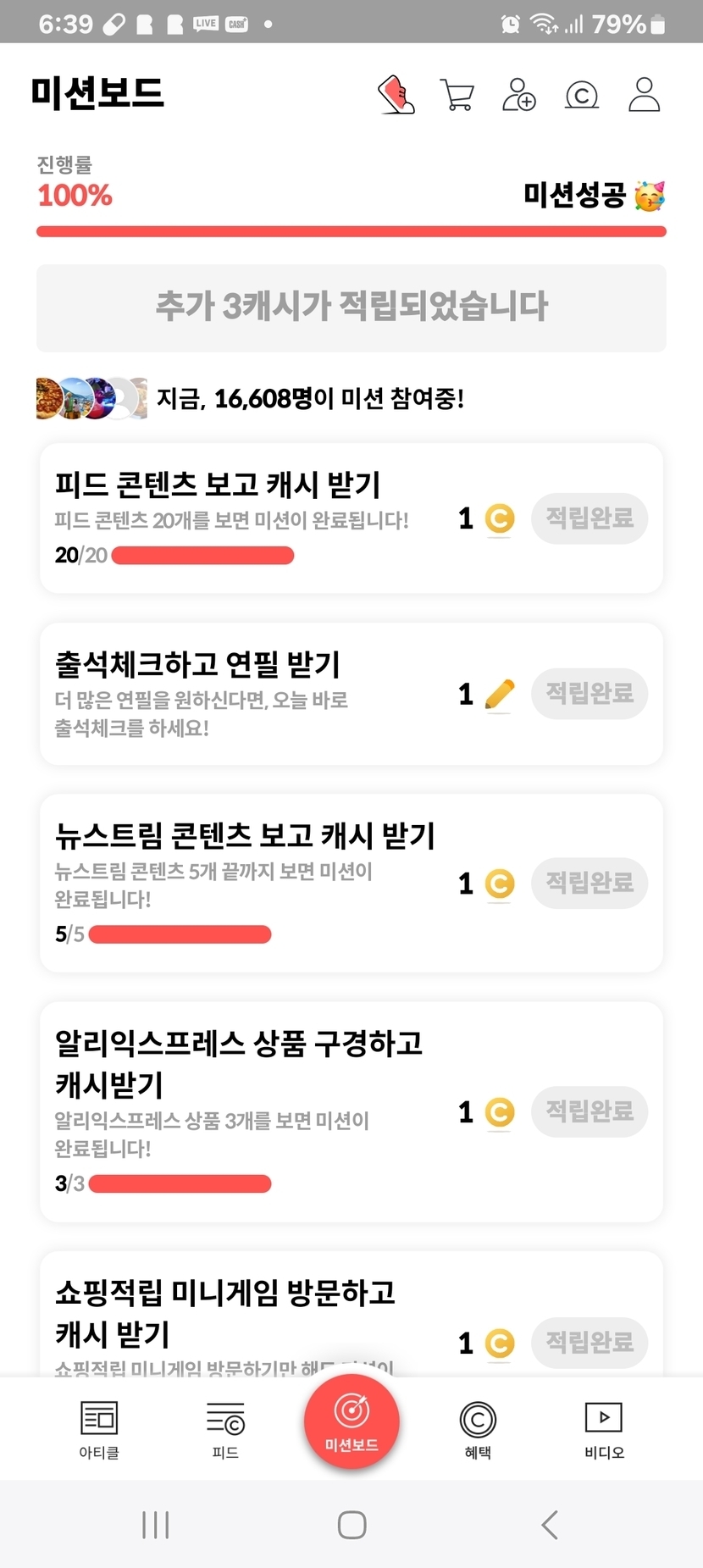This screenshot has width=703, height=1568.
Task: Tap the mission participants avatar thumbnails
Action: click(x=91, y=398)
